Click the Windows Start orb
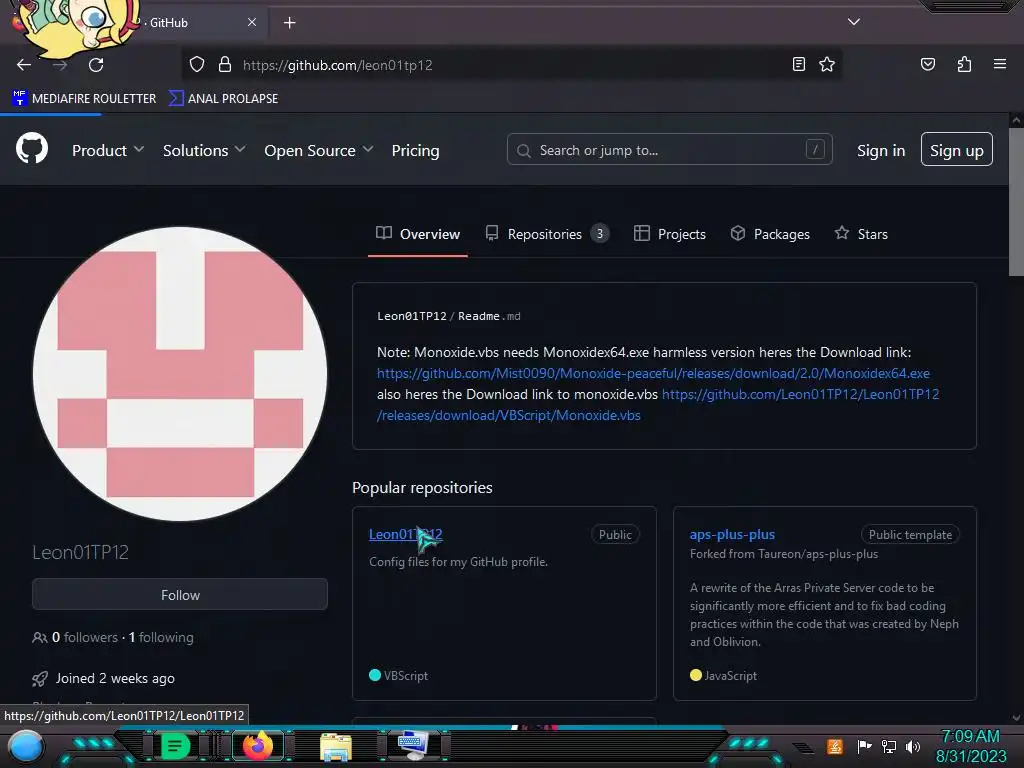Viewport: 1024px width, 768px height. point(26,746)
